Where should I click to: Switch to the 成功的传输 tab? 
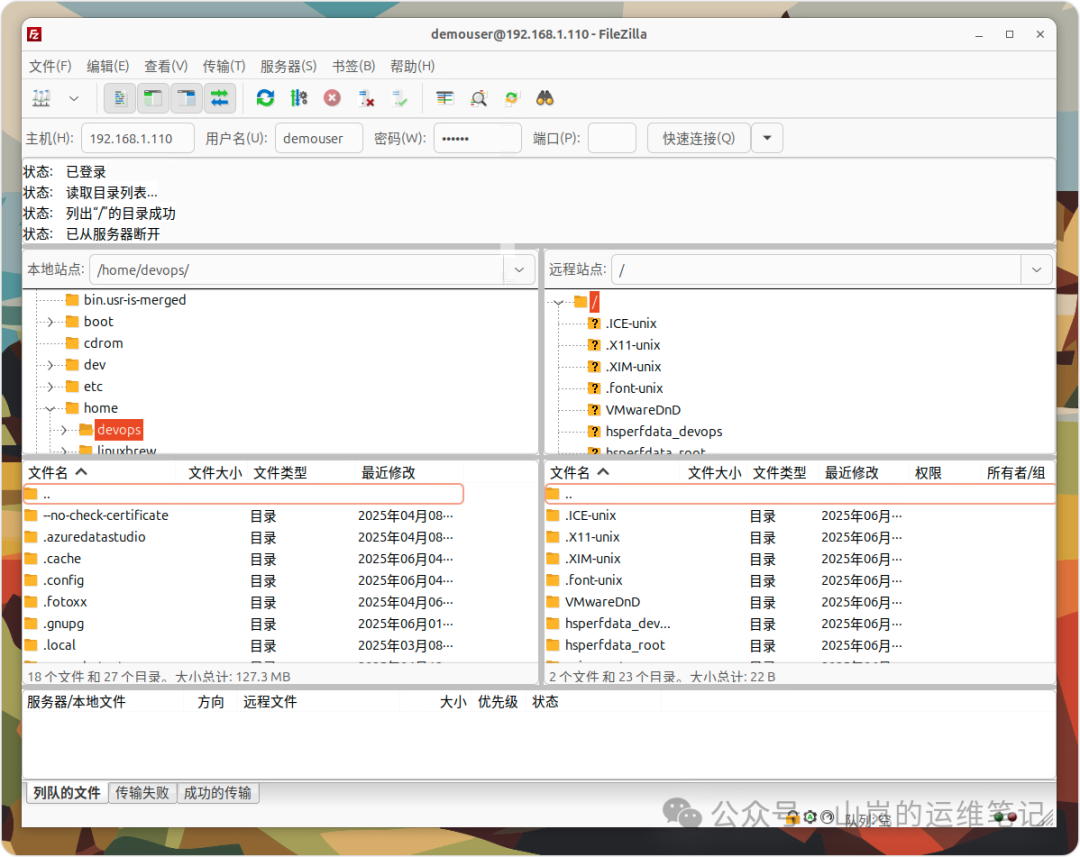pos(219,792)
